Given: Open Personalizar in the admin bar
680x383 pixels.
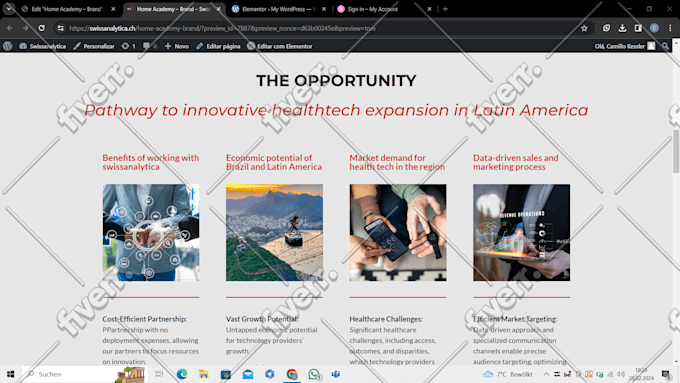Looking at the screenshot, I should 94,46.
